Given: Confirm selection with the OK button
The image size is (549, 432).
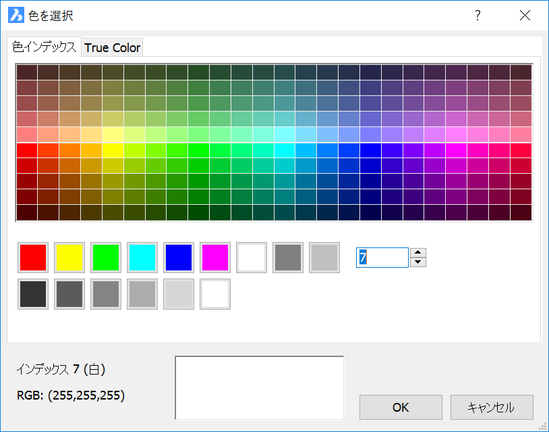Looking at the screenshot, I should tap(401, 407).
